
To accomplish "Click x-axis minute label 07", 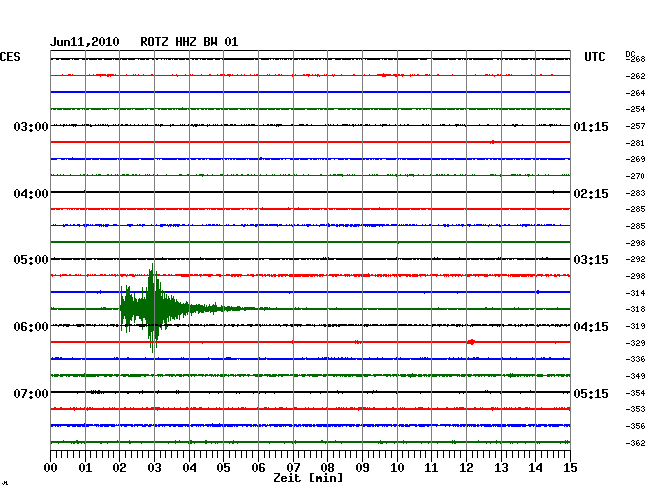I will (293, 468).
